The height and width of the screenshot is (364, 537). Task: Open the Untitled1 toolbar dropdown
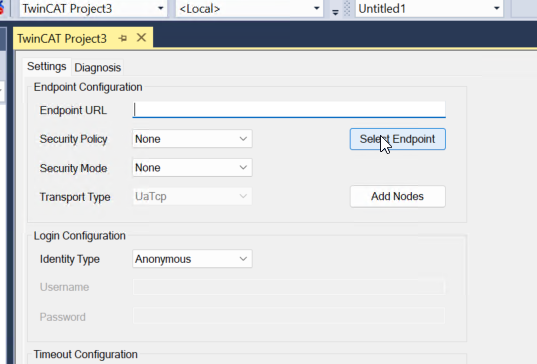[429, 9]
